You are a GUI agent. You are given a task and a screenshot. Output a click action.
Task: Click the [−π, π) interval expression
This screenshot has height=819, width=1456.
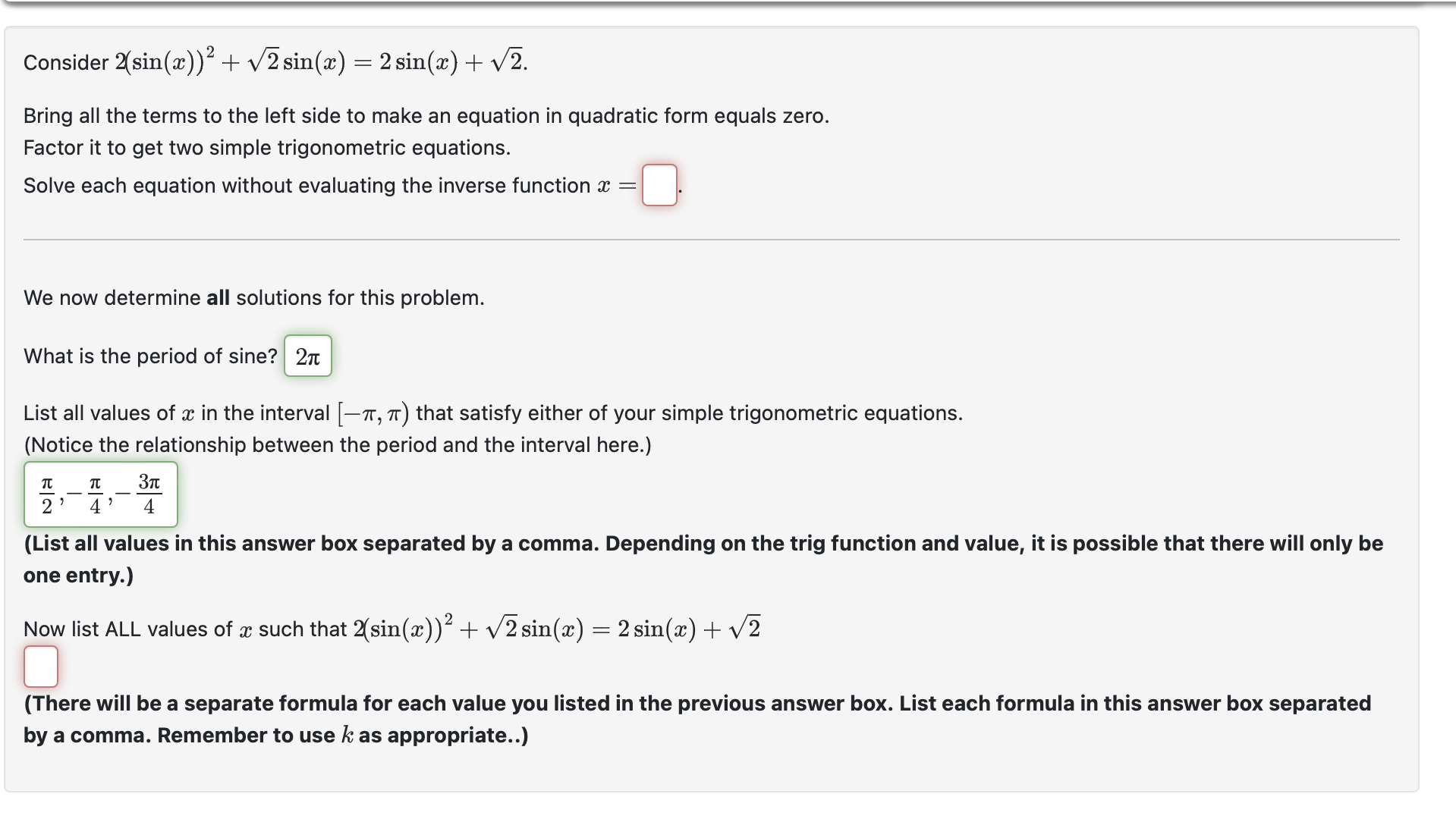373,413
